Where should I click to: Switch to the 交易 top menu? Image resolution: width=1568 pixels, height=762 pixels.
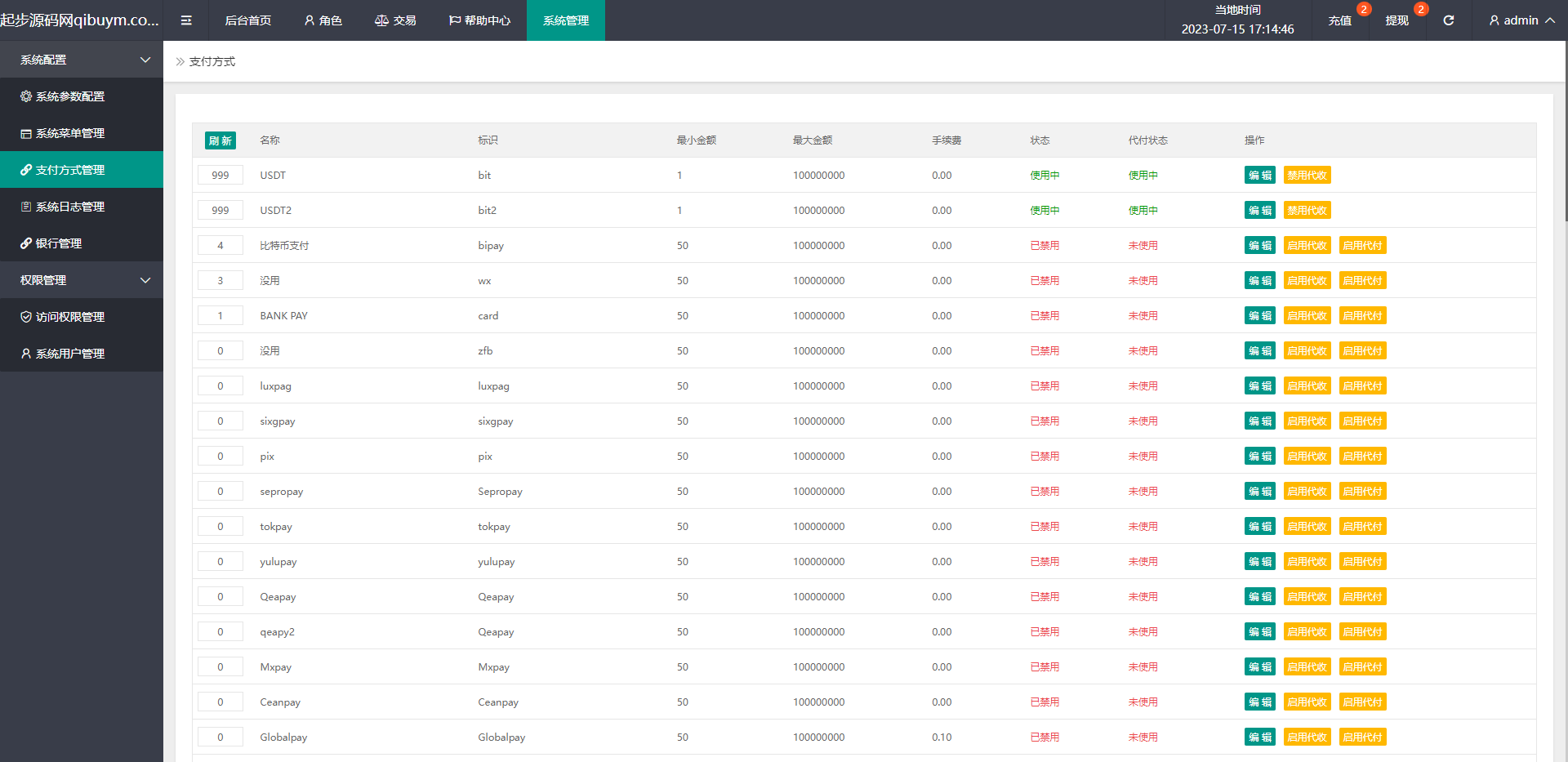pyautogui.click(x=395, y=20)
